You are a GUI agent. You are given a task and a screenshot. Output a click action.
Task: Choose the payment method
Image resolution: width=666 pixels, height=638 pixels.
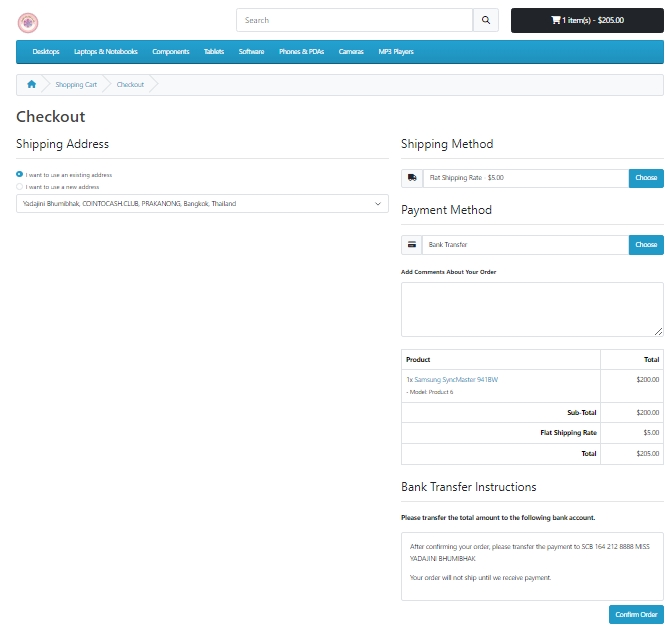[x=646, y=245]
